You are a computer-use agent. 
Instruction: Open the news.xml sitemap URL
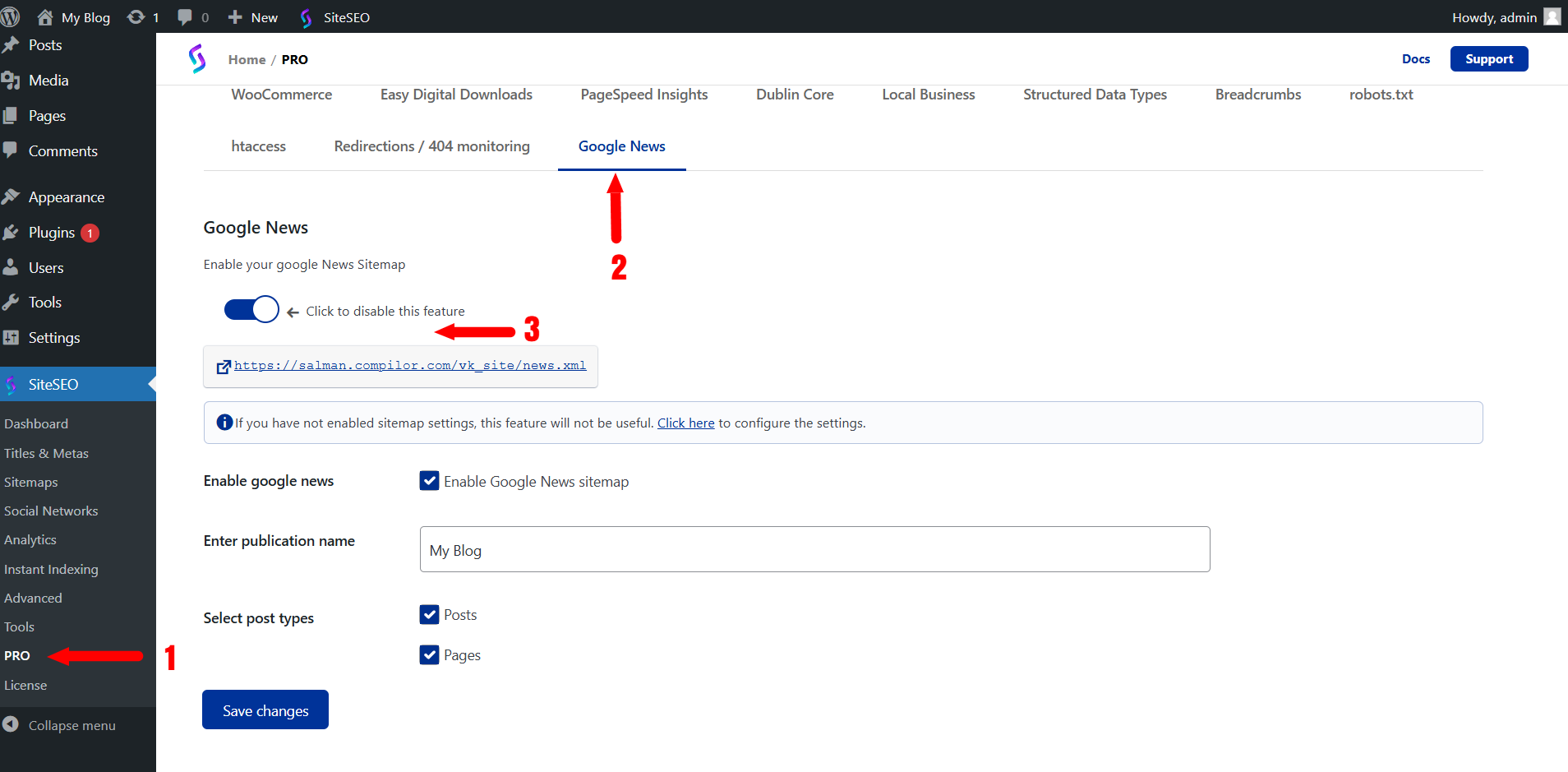pos(410,366)
